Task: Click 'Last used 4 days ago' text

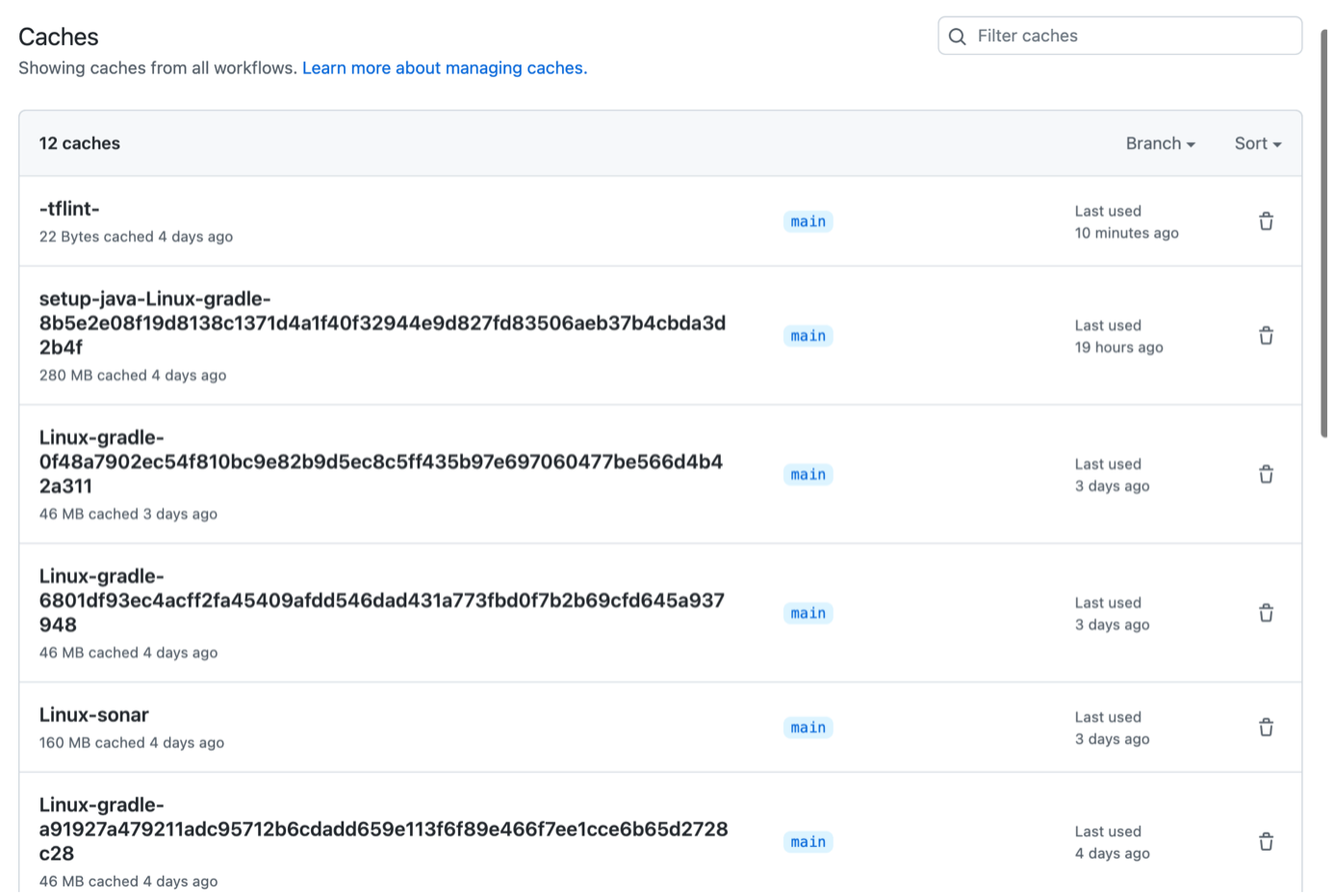Action: (x=1113, y=842)
